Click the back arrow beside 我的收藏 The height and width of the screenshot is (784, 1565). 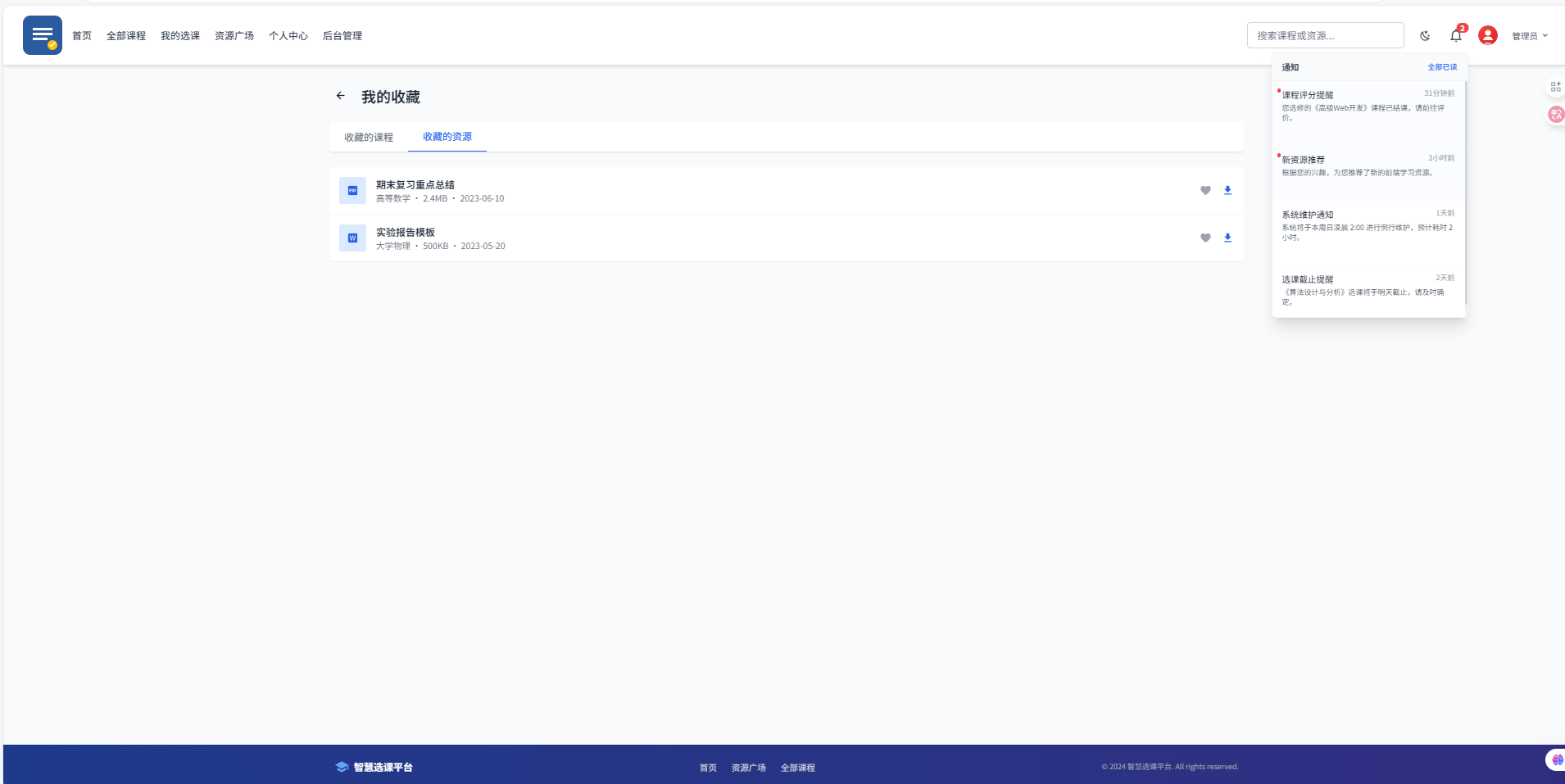point(341,96)
